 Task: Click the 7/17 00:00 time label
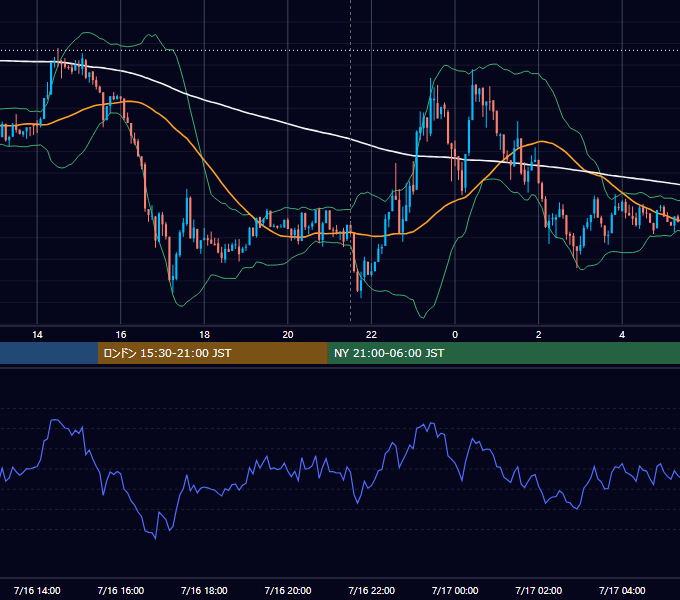pos(455,590)
